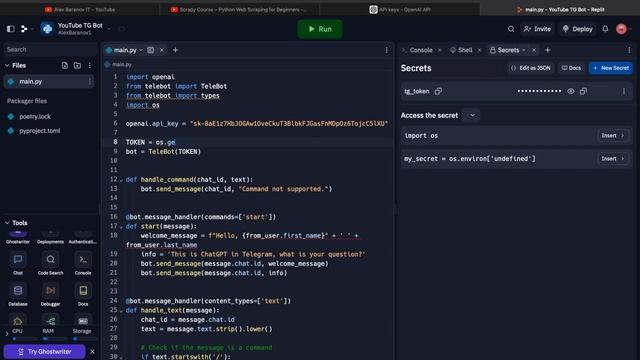The image size is (640, 360).
Task: Copy the tg_token secret value
Action: (x=583, y=91)
